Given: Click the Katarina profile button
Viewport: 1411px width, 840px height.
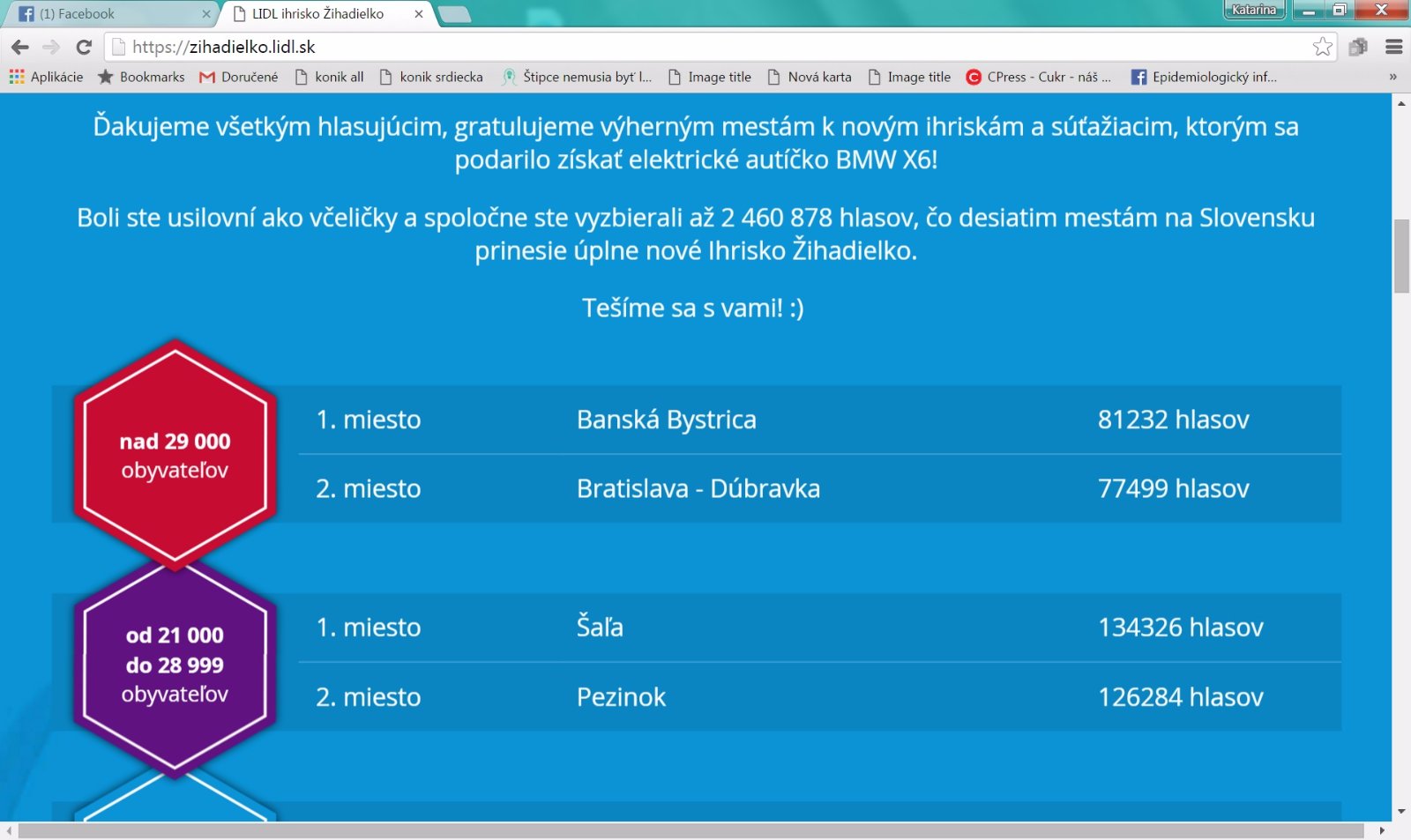Looking at the screenshot, I should tap(1253, 10).
